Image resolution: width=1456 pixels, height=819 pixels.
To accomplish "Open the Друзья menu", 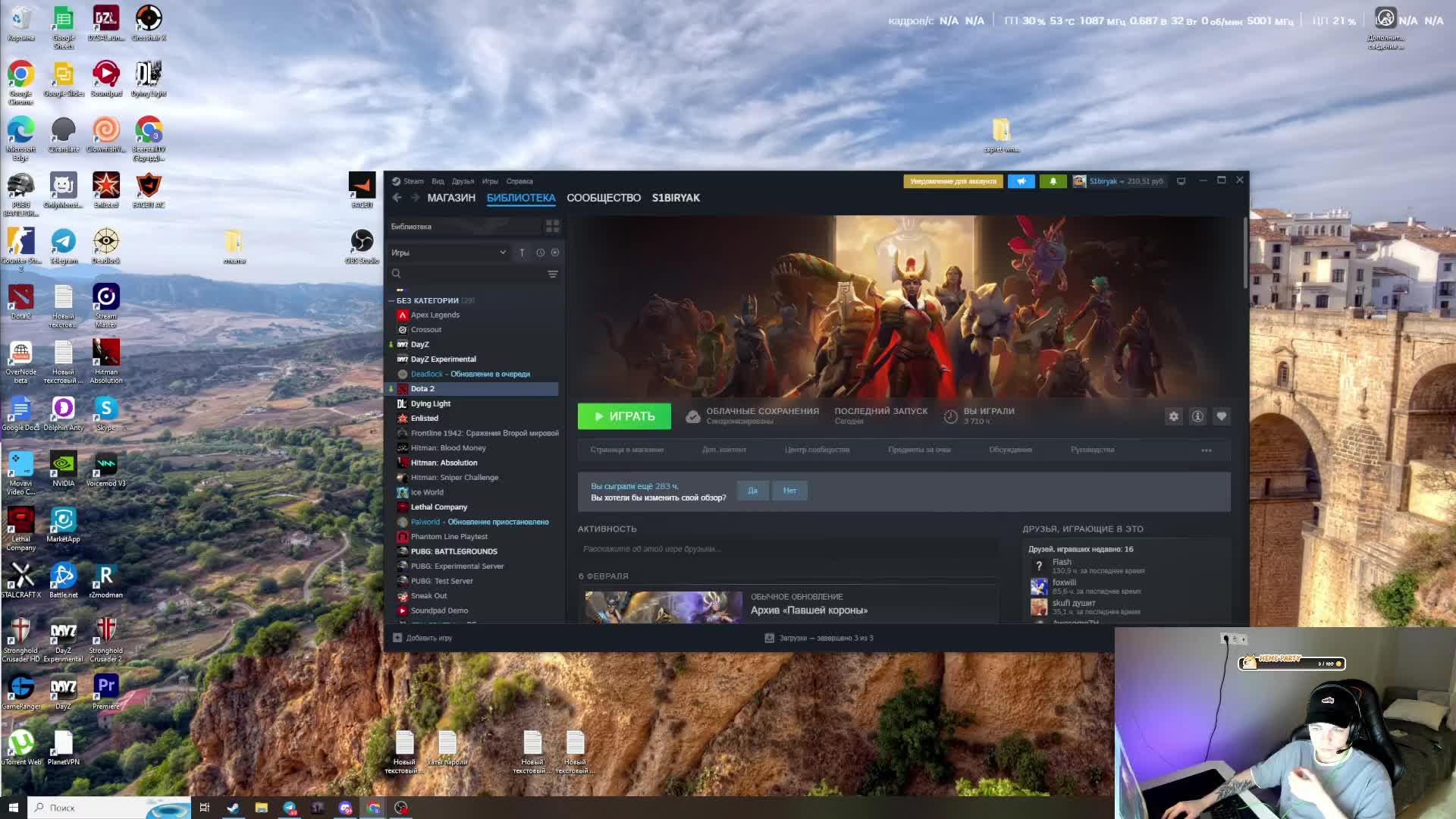I will pos(463,181).
